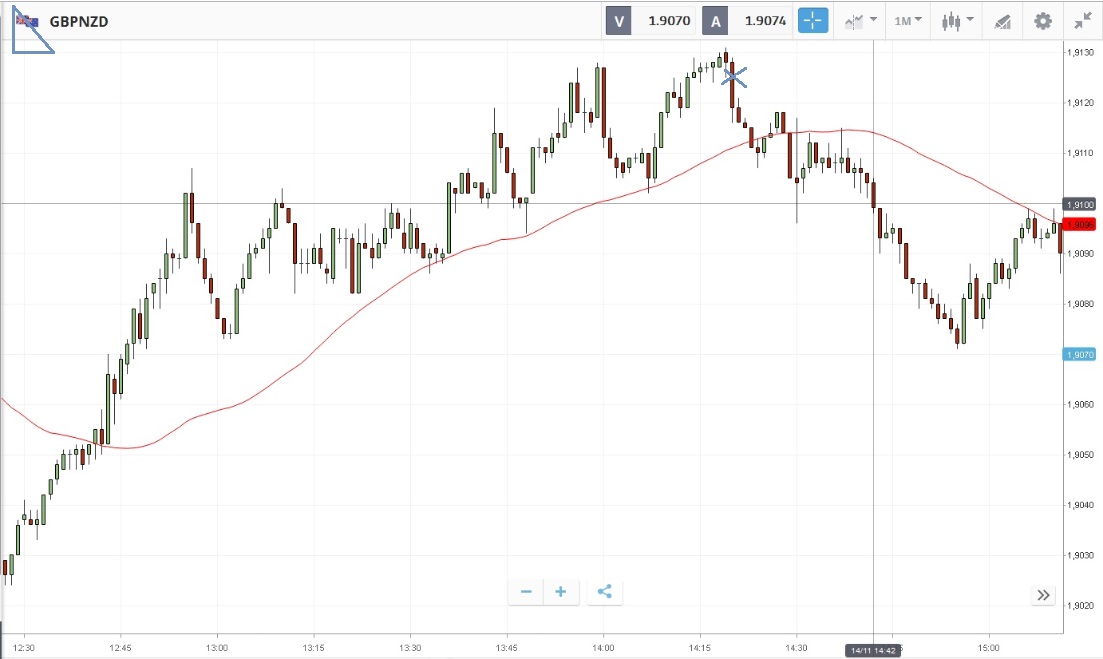Click the red current price label
Viewport: 1103px width, 659px height.
pos(1081,224)
